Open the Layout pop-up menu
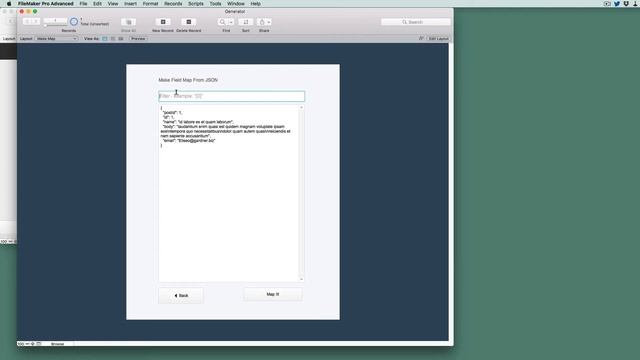Image resolution: width=640 pixels, height=360 pixels. pyautogui.click(x=56, y=39)
